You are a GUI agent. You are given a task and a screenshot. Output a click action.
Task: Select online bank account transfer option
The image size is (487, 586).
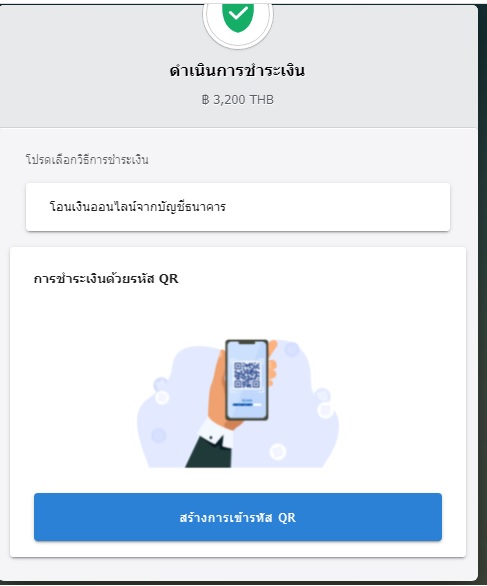238,207
